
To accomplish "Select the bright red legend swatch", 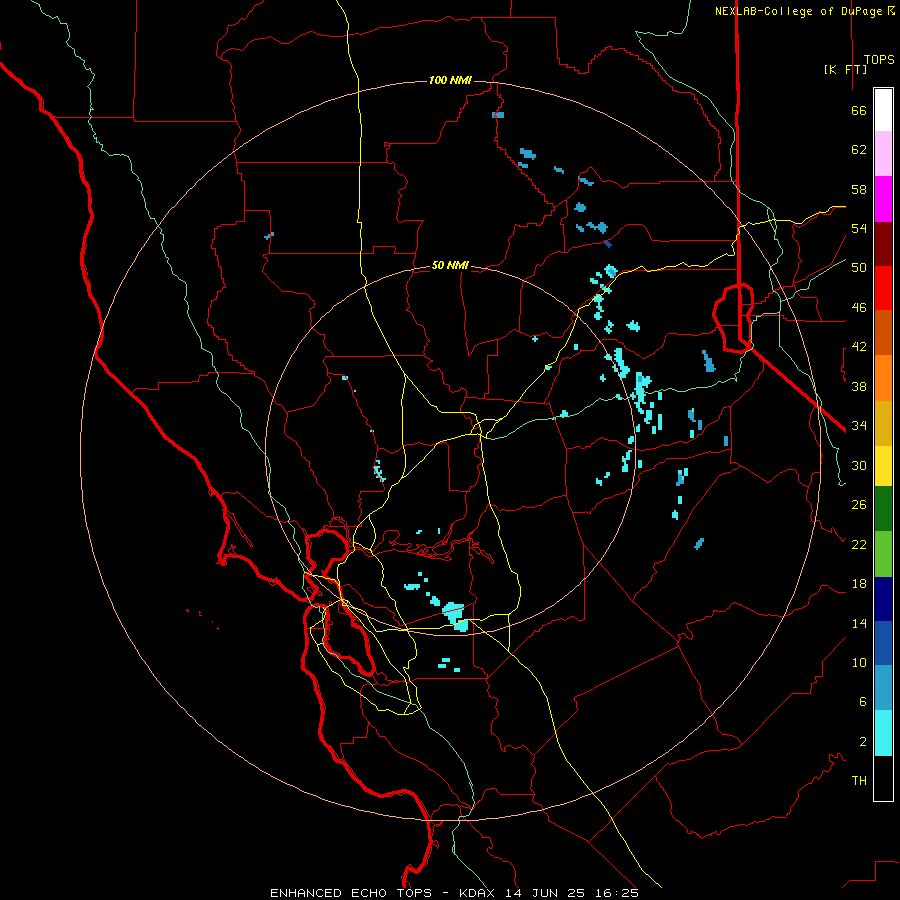I will point(883,288).
